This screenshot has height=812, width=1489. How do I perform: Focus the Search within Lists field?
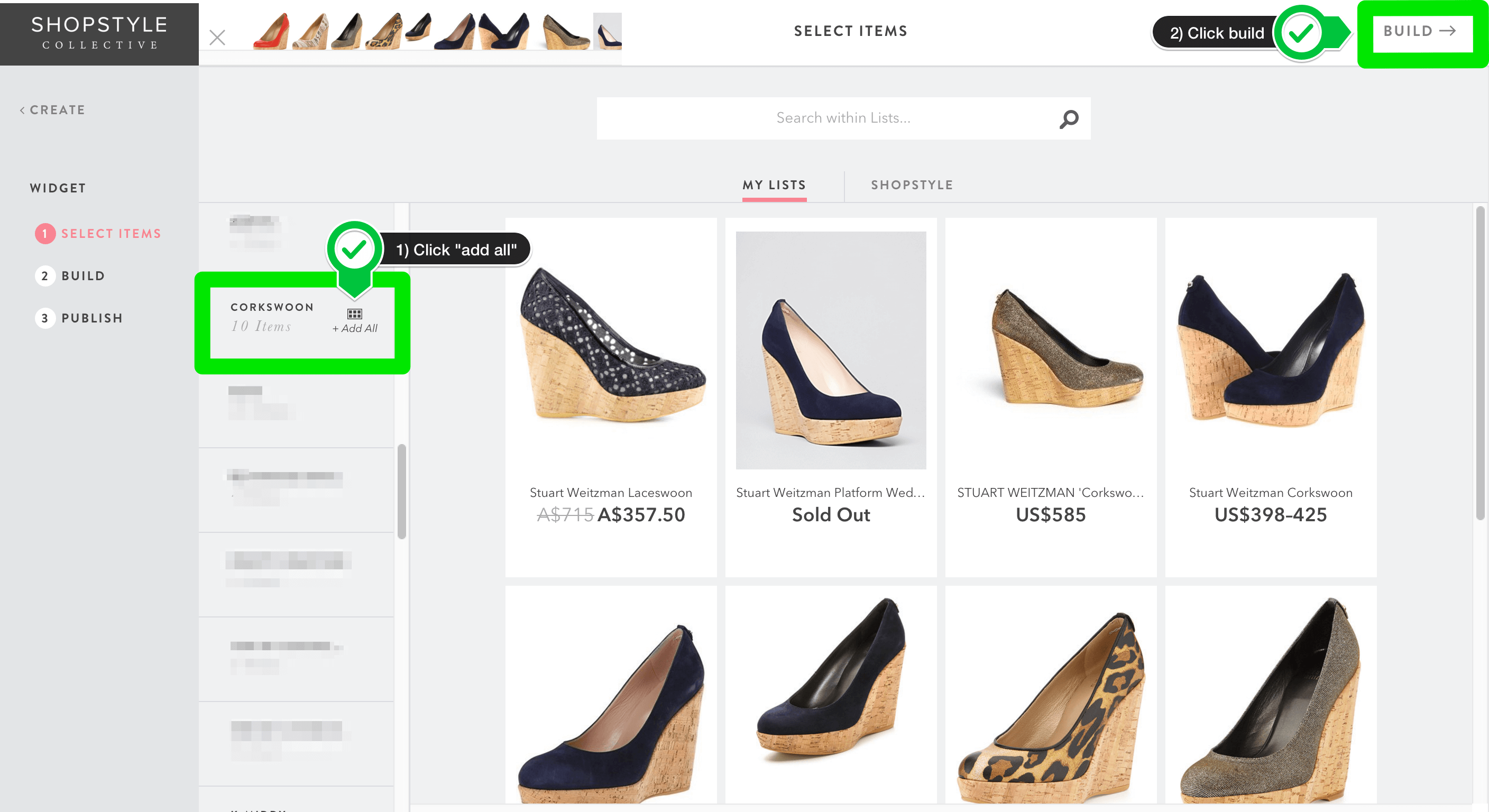click(x=843, y=118)
